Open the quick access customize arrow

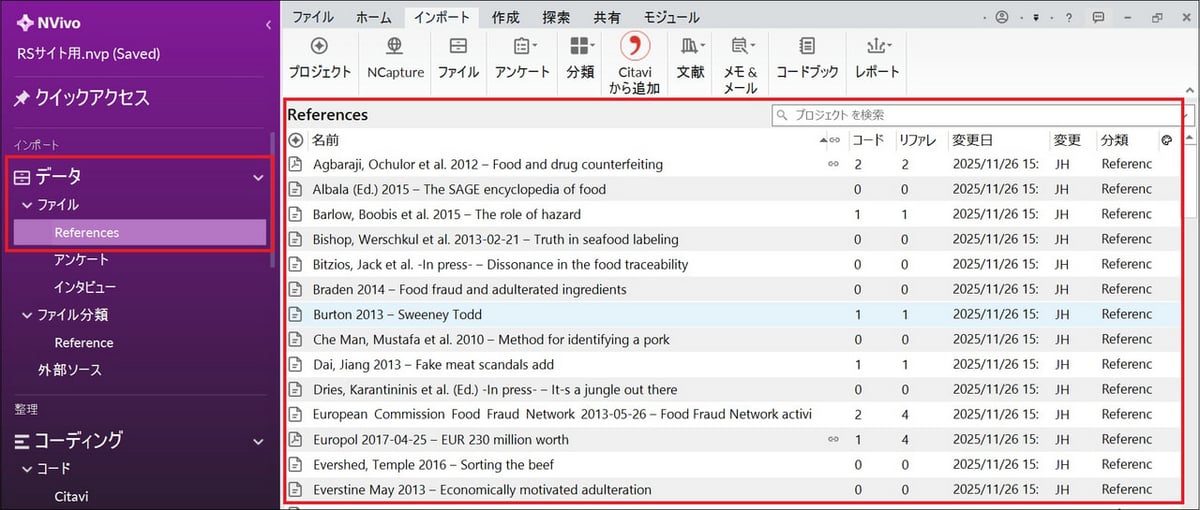click(1036, 17)
